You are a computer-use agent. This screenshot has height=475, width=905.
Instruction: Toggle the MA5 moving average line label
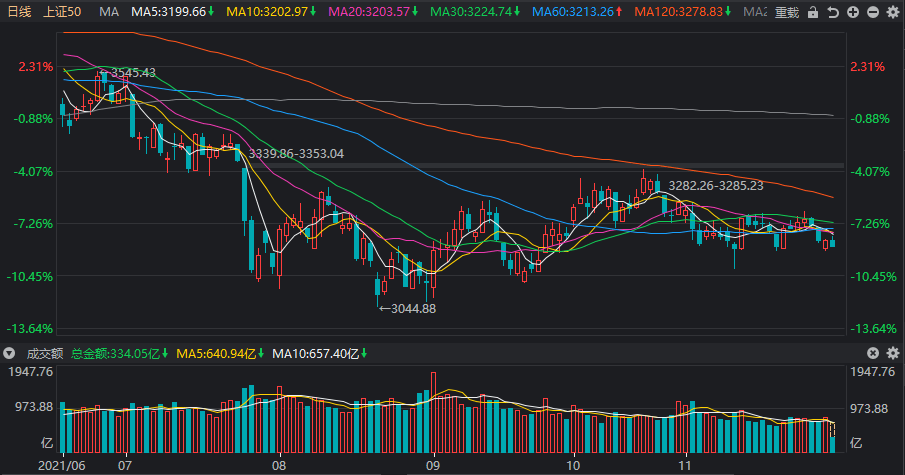pyautogui.click(x=173, y=12)
